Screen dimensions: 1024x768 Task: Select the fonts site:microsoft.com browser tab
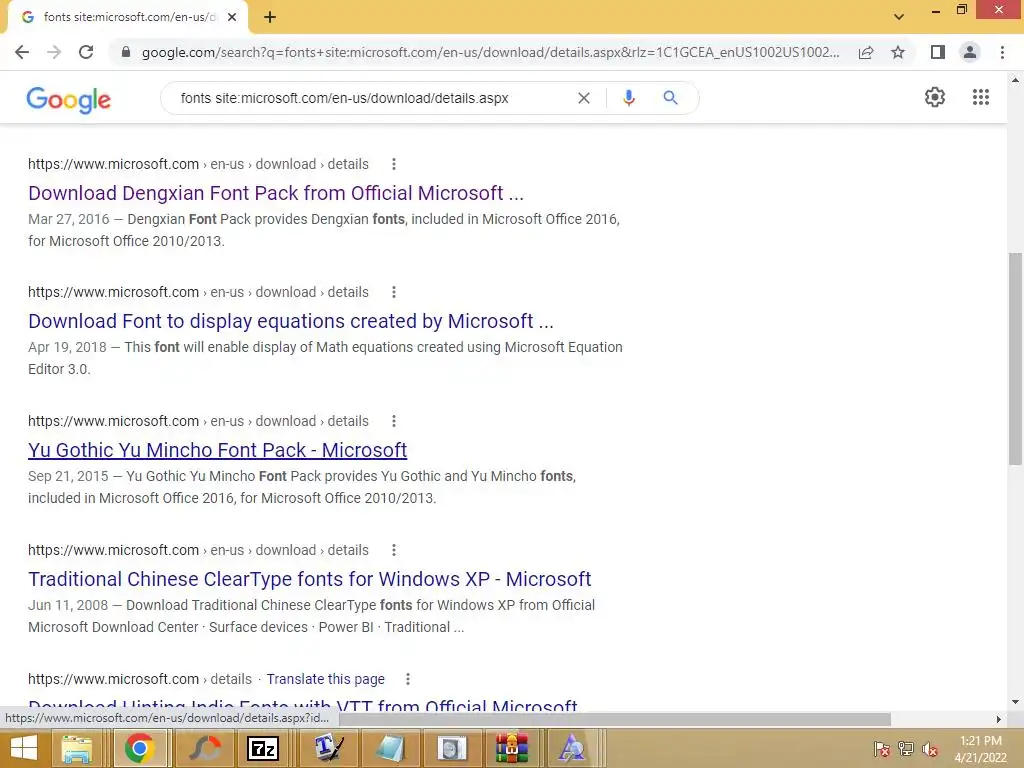[x=127, y=18]
